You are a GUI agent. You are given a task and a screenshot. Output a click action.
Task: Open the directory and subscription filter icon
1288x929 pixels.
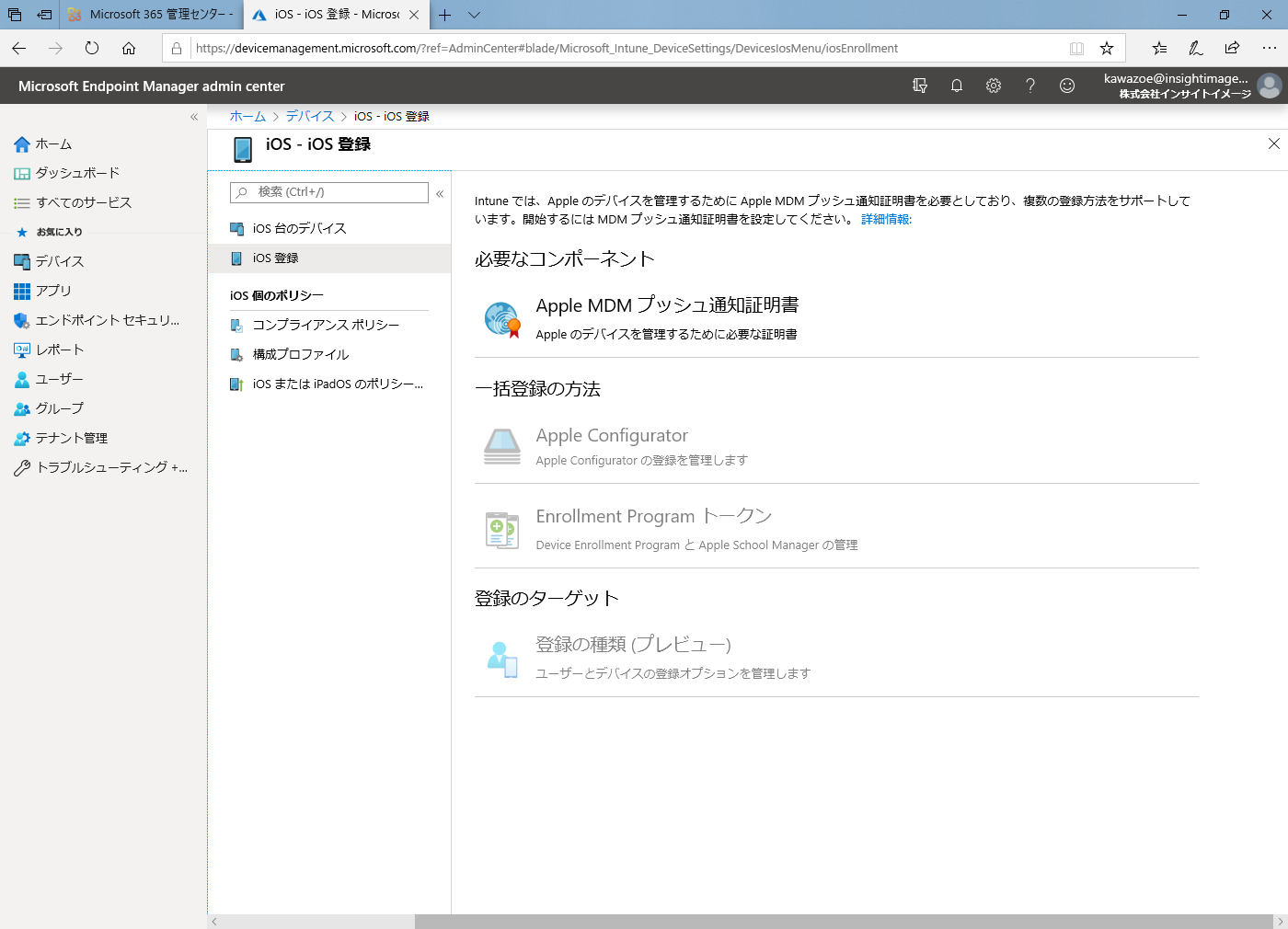[x=920, y=86]
